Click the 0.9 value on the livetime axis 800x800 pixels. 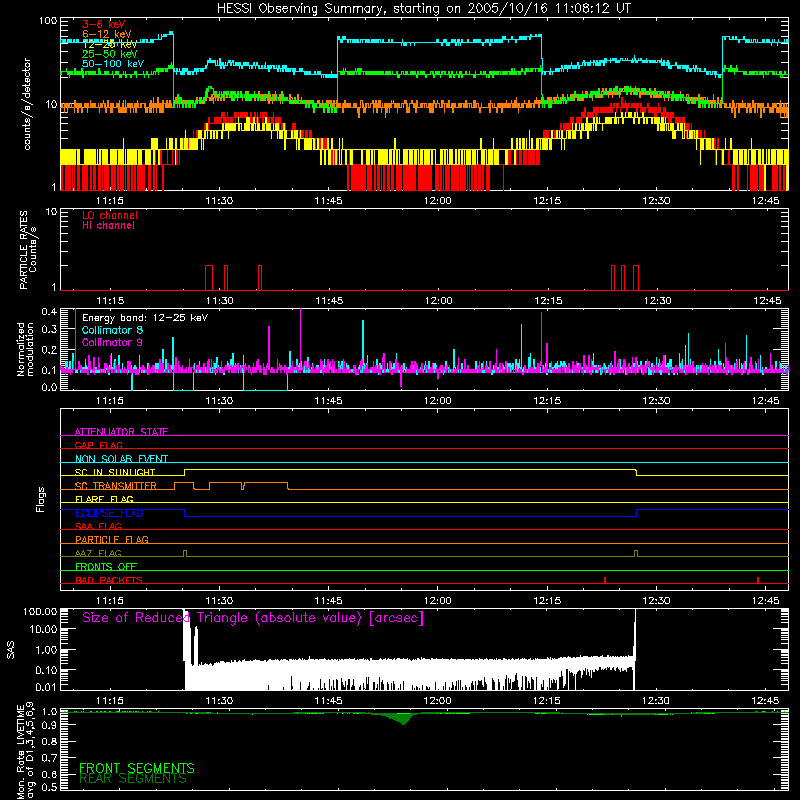49,725
